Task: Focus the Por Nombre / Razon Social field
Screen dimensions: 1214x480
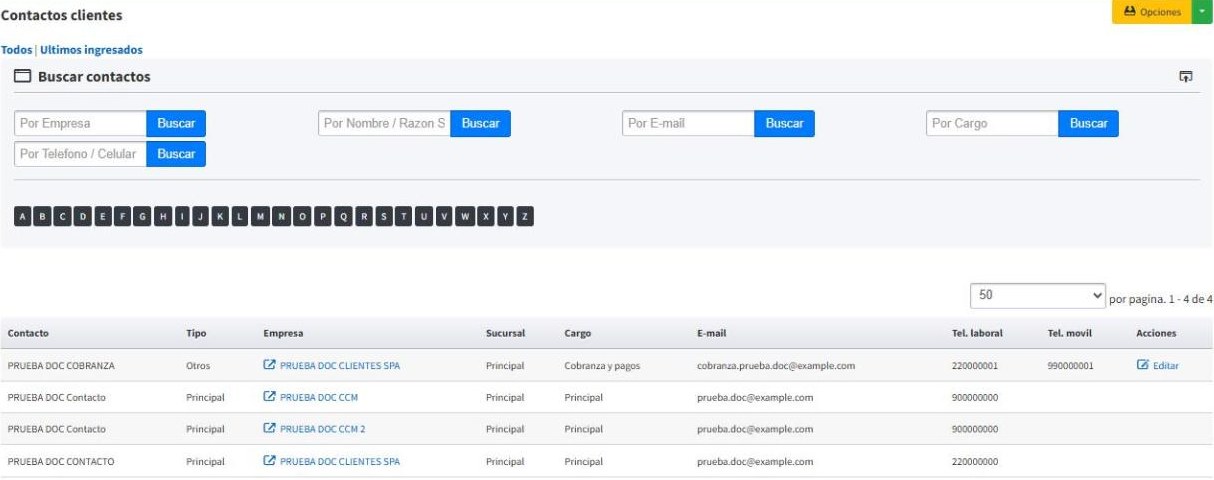Action: click(384, 124)
